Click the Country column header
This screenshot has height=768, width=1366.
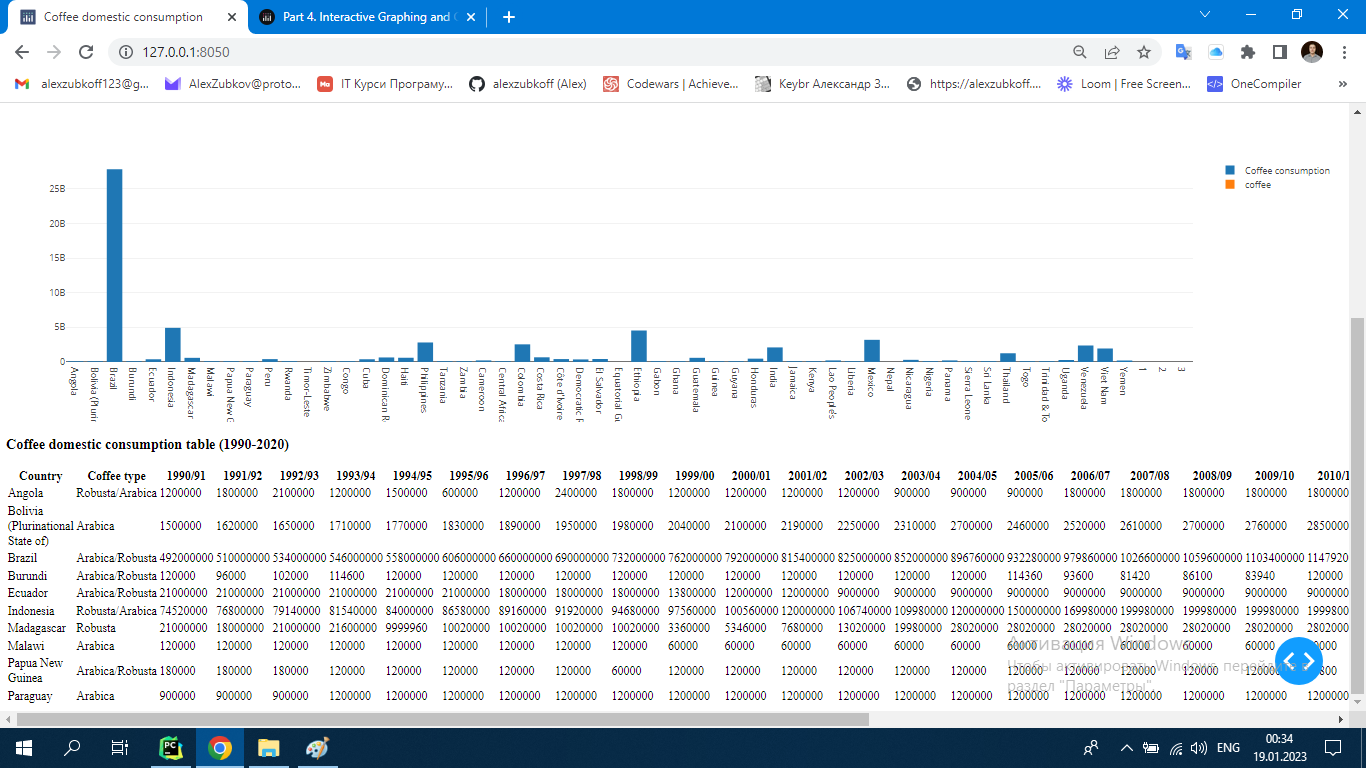41,476
